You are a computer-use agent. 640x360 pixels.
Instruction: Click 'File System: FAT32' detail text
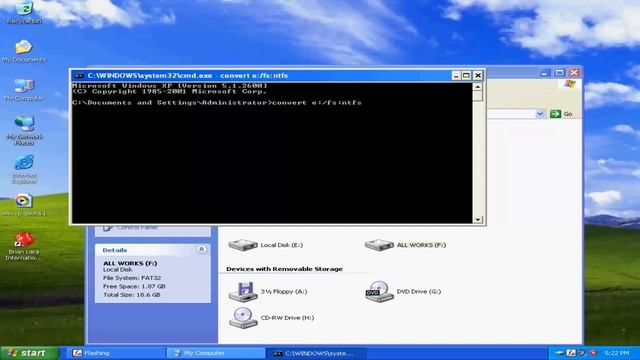pos(132,278)
